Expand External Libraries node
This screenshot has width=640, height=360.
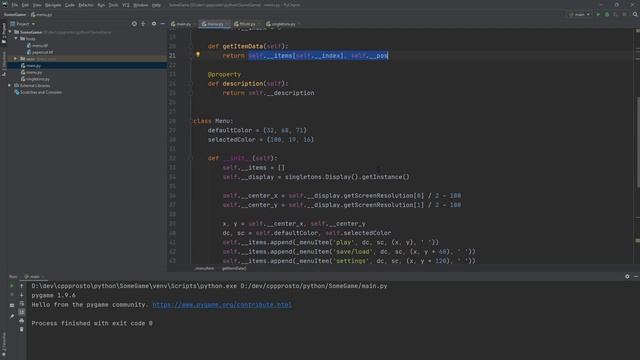pos(9,86)
